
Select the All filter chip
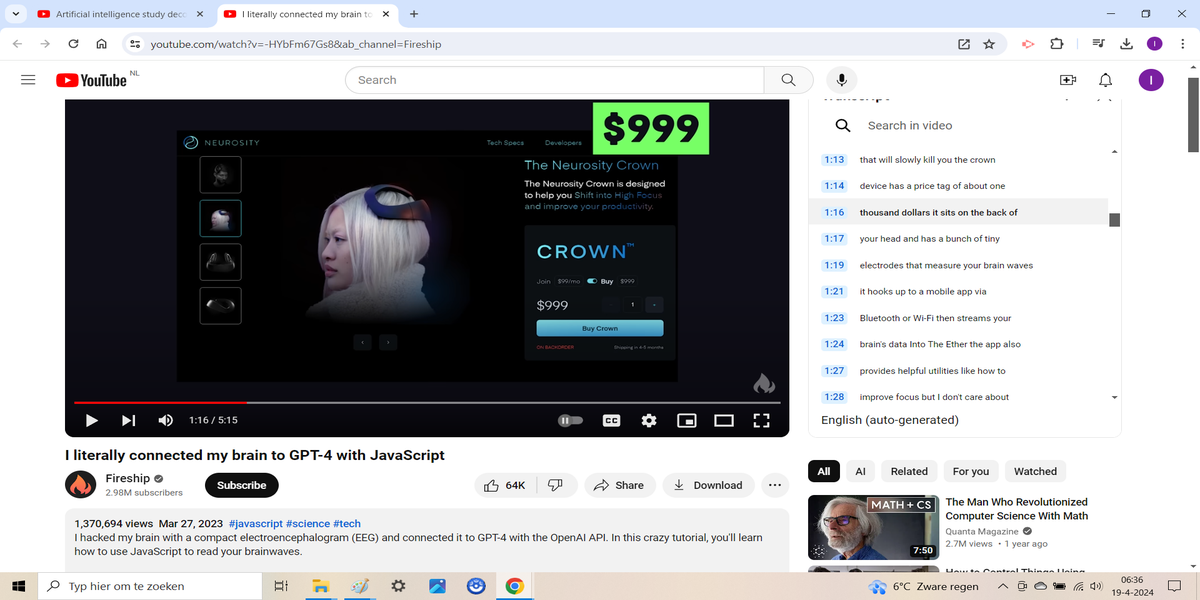pyautogui.click(x=824, y=471)
